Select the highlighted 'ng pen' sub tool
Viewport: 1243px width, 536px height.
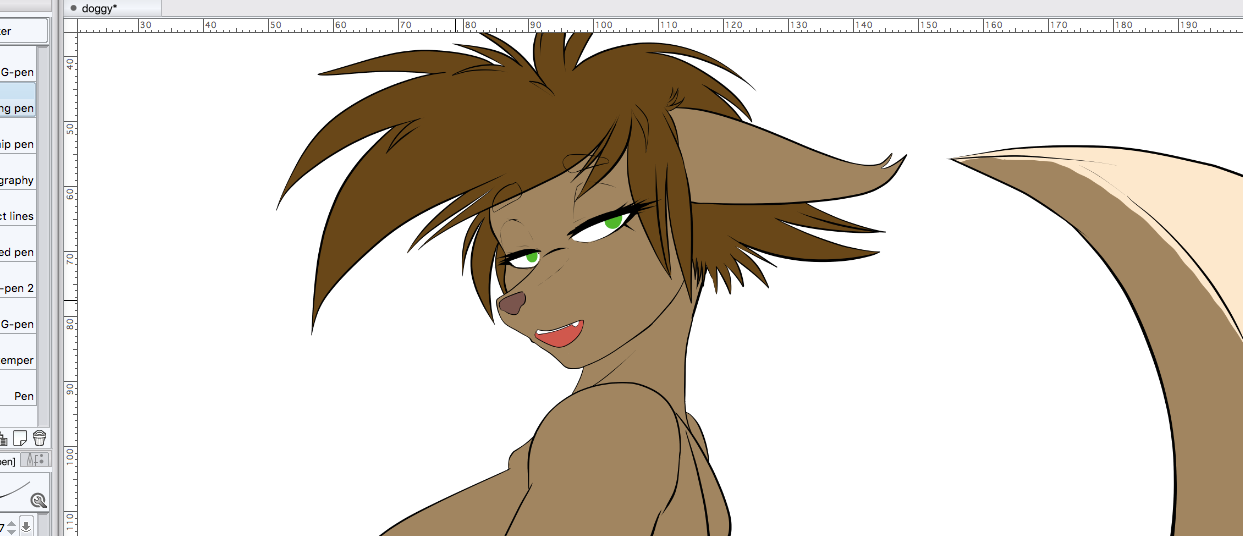tap(18, 100)
